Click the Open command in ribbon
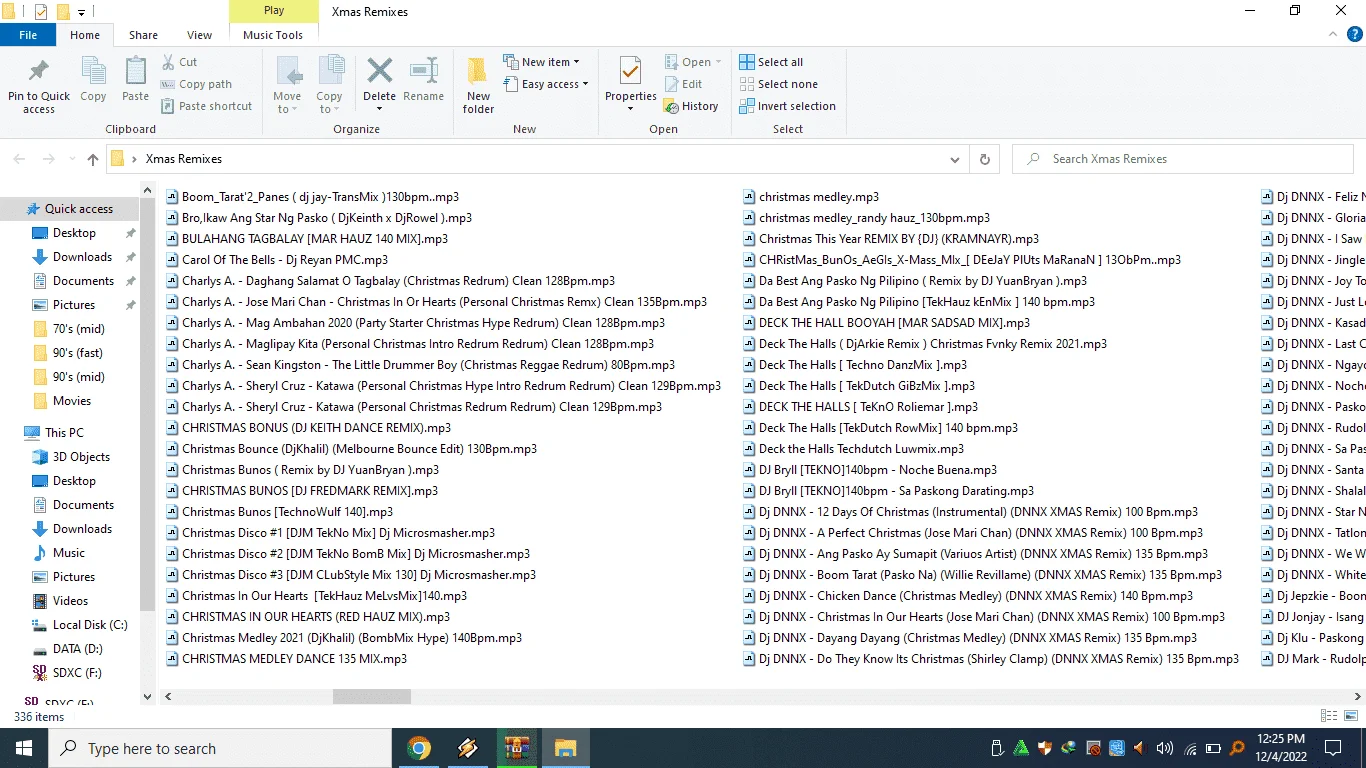1366x768 pixels. pyautogui.click(x=693, y=62)
